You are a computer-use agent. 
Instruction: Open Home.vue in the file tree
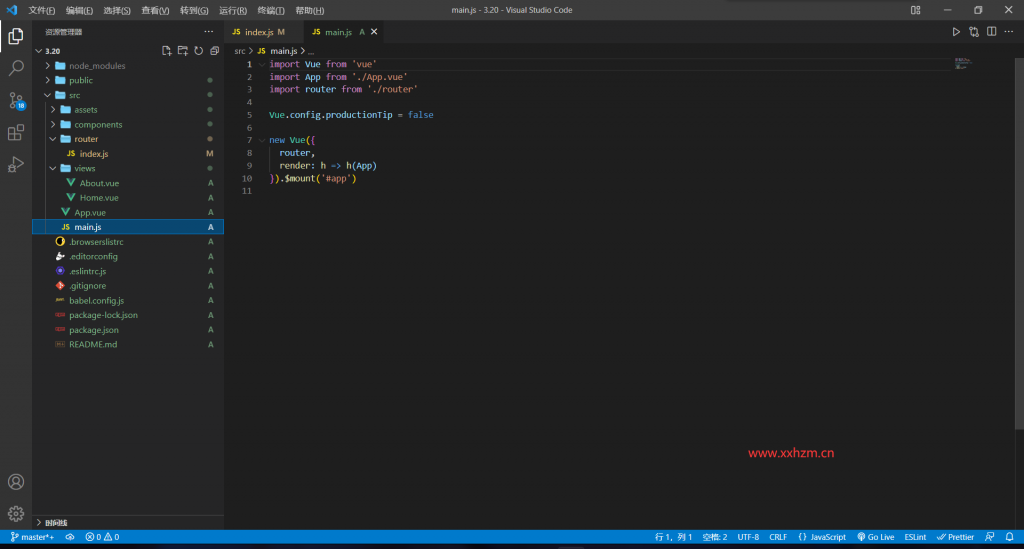(x=99, y=198)
